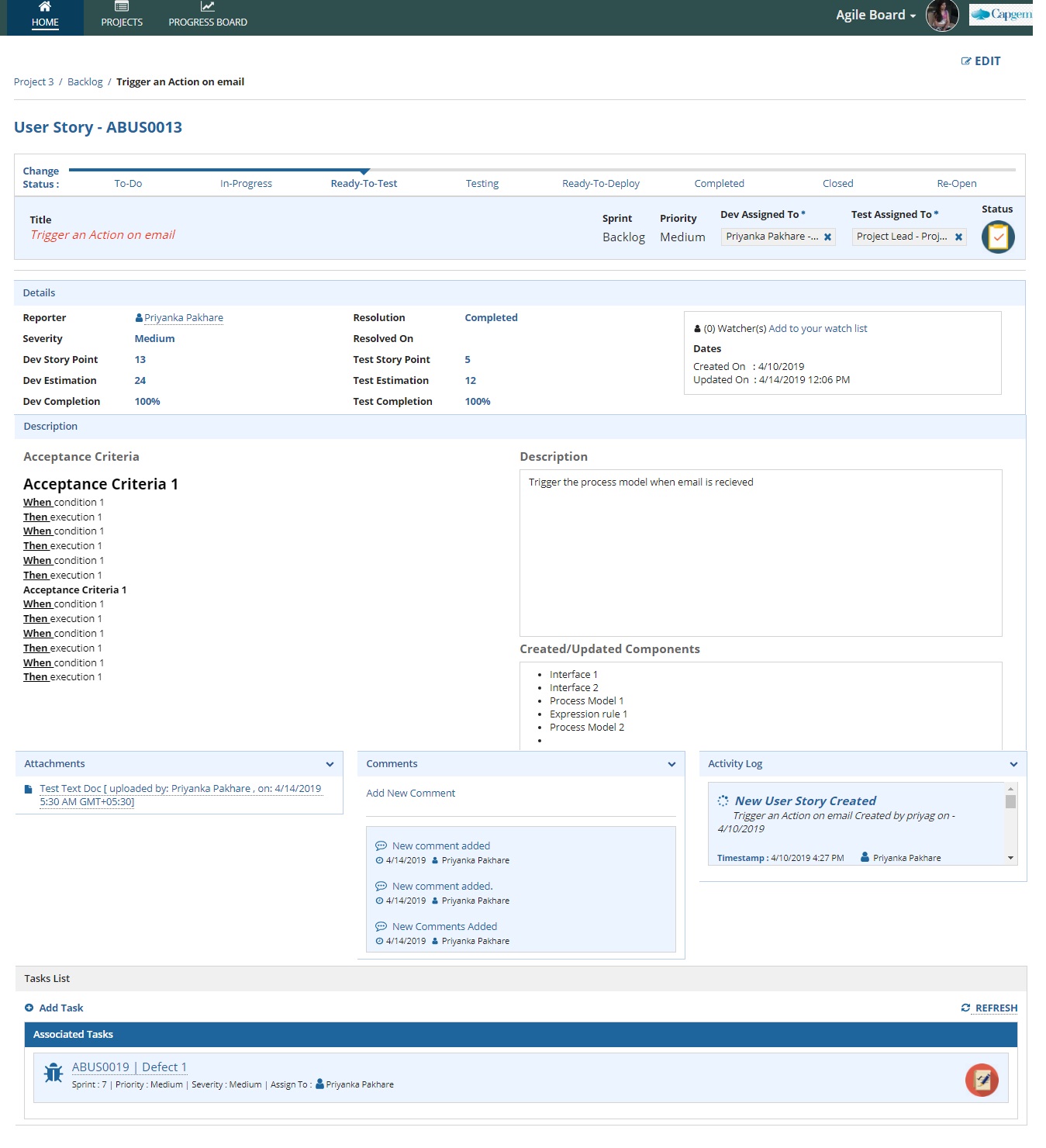Select the Completed status stage
Image resolution: width=1046 pixels, height=1148 pixels.
(718, 183)
